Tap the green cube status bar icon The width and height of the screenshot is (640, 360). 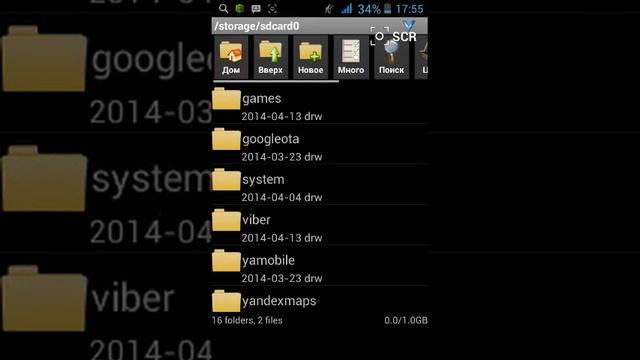pyautogui.click(x=240, y=8)
